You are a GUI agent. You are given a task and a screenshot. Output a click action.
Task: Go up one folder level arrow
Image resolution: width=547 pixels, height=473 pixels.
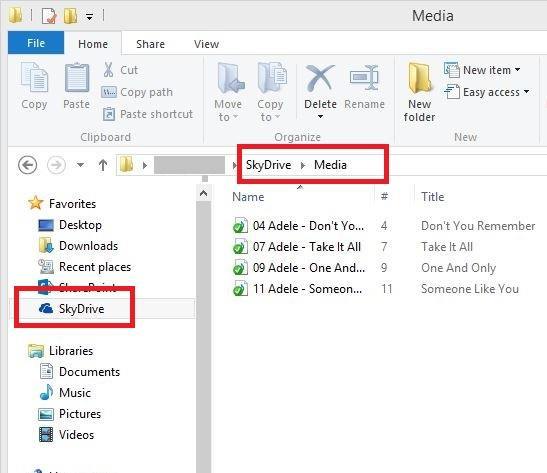pos(103,165)
